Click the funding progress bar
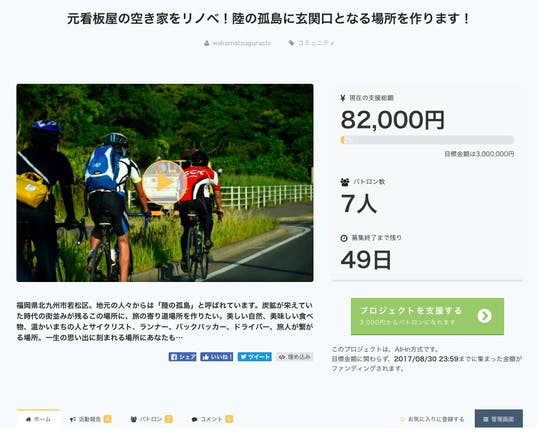This screenshot has height=440, width=537. pos(427,140)
